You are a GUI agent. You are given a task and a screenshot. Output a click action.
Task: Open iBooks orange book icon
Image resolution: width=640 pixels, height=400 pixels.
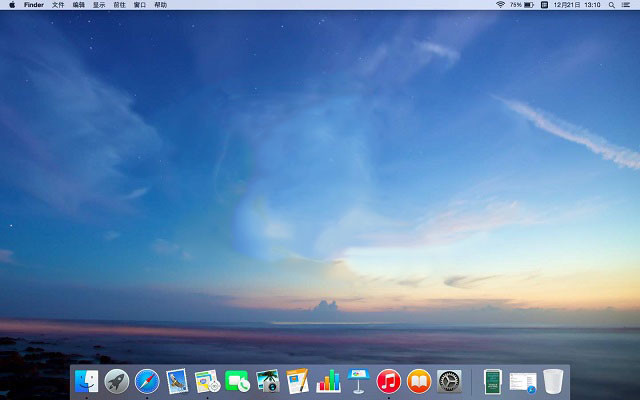[x=418, y=381]
